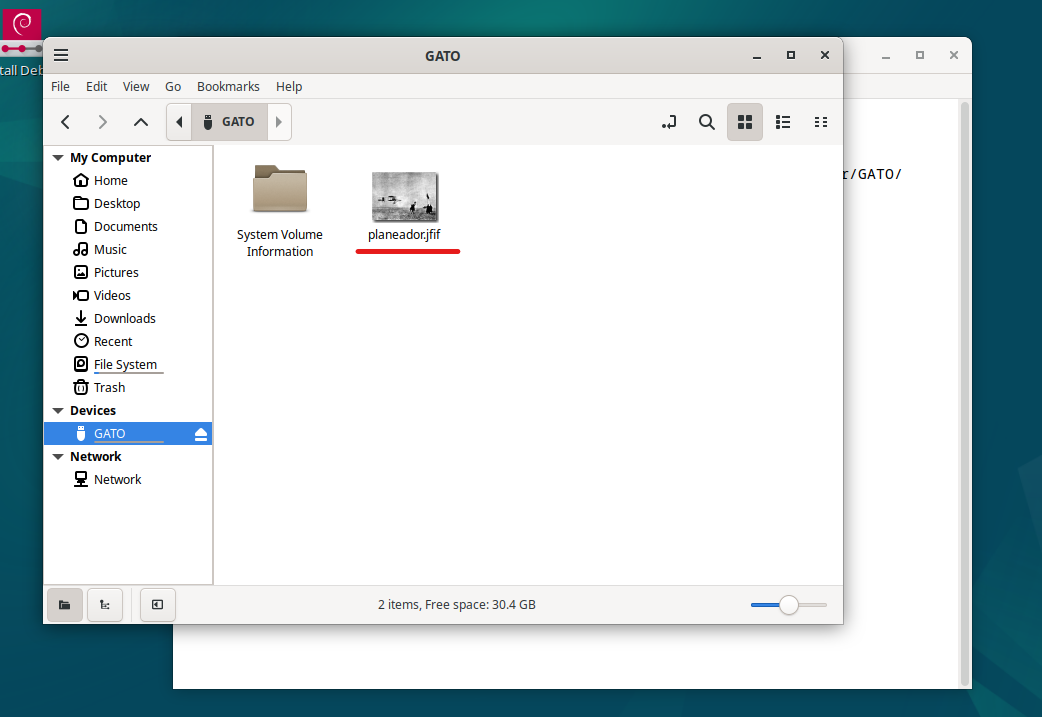Open the Downloads sidebar location
This screenshot has width=1042, height=717.
(x=124, y=319)
